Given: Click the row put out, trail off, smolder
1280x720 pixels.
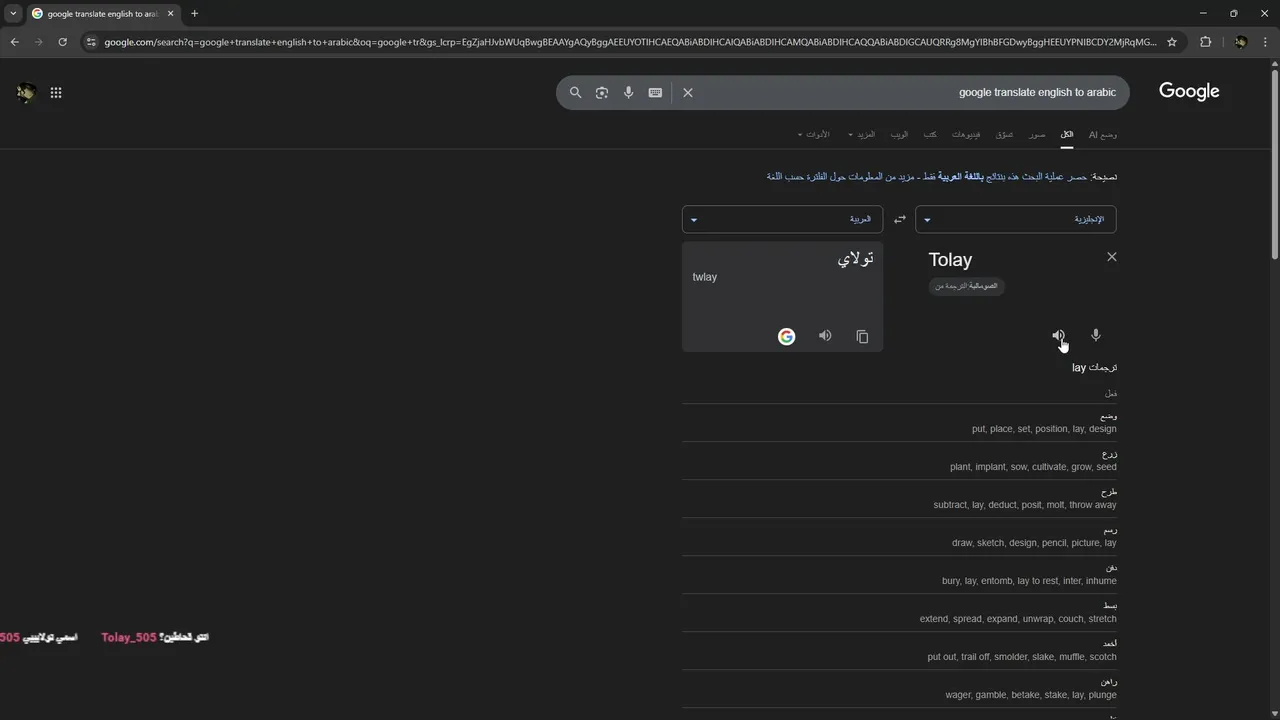Looking at the screenshot, I should click(x=900, y=650).
